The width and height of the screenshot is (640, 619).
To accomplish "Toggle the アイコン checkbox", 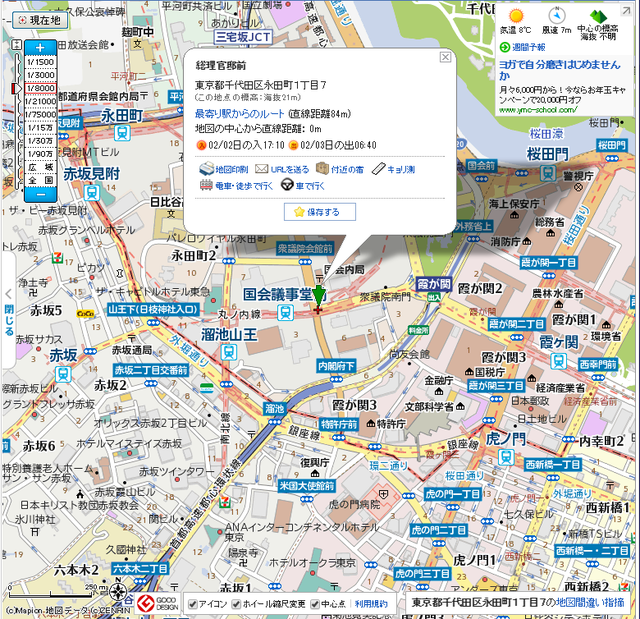I will coord(193,603).
